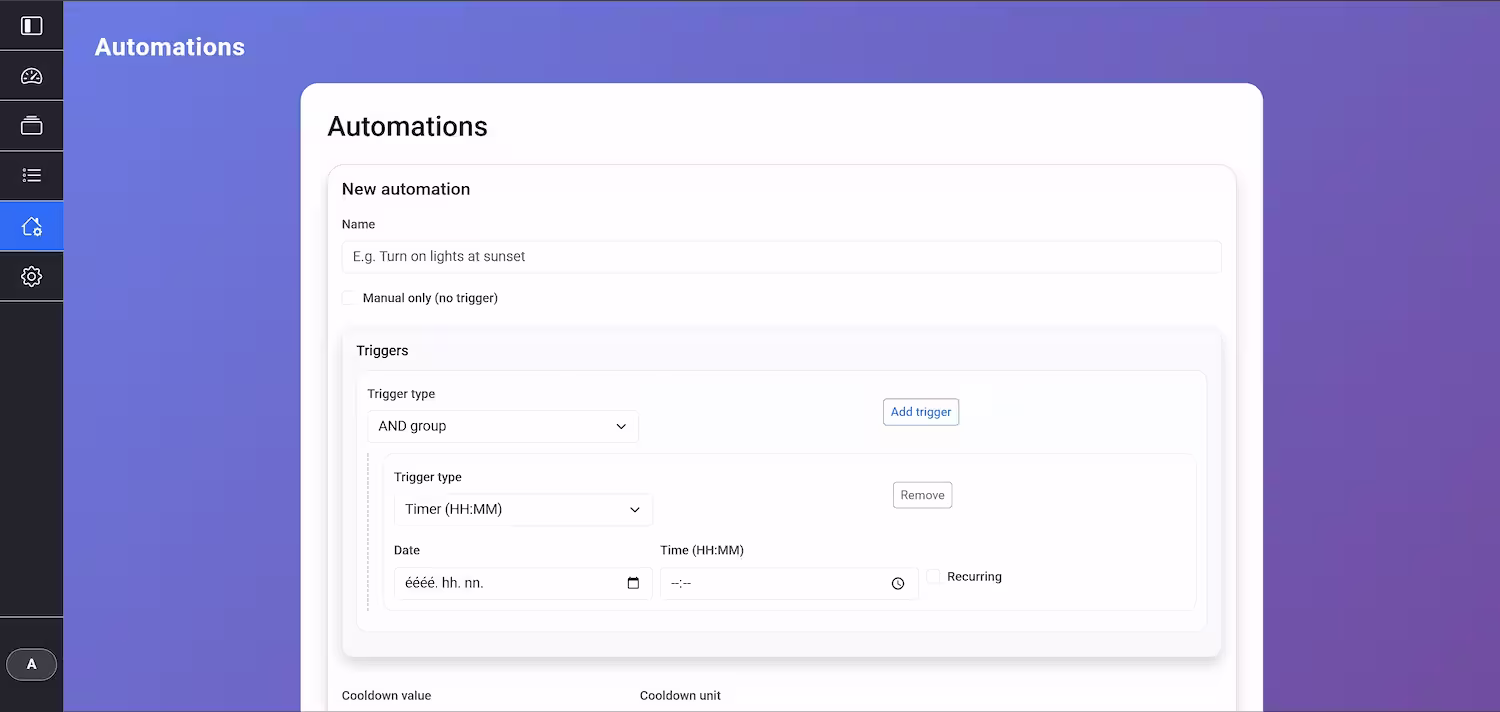Click the automation Name input field
This screenshot has height=712, width=1500.
point(781,256)
